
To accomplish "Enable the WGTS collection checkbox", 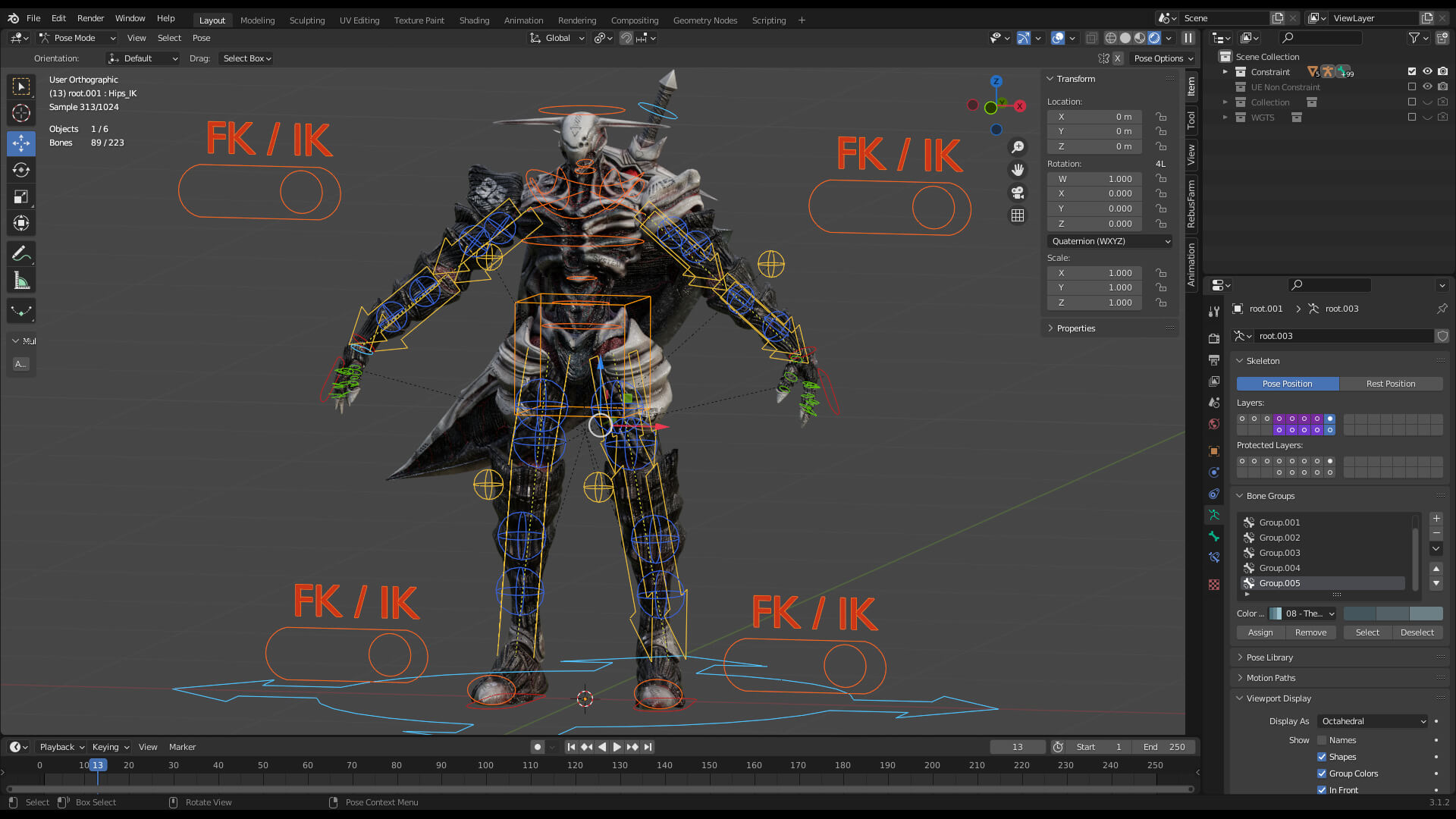I will click(1412, 117).
